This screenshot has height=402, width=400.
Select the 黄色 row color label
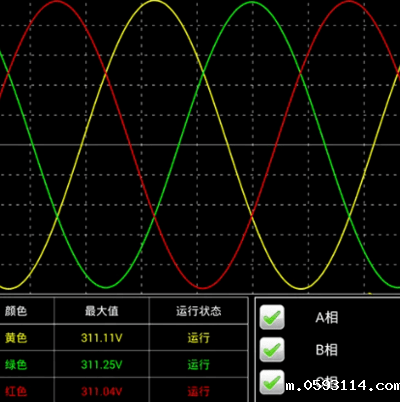click(16, 338)
